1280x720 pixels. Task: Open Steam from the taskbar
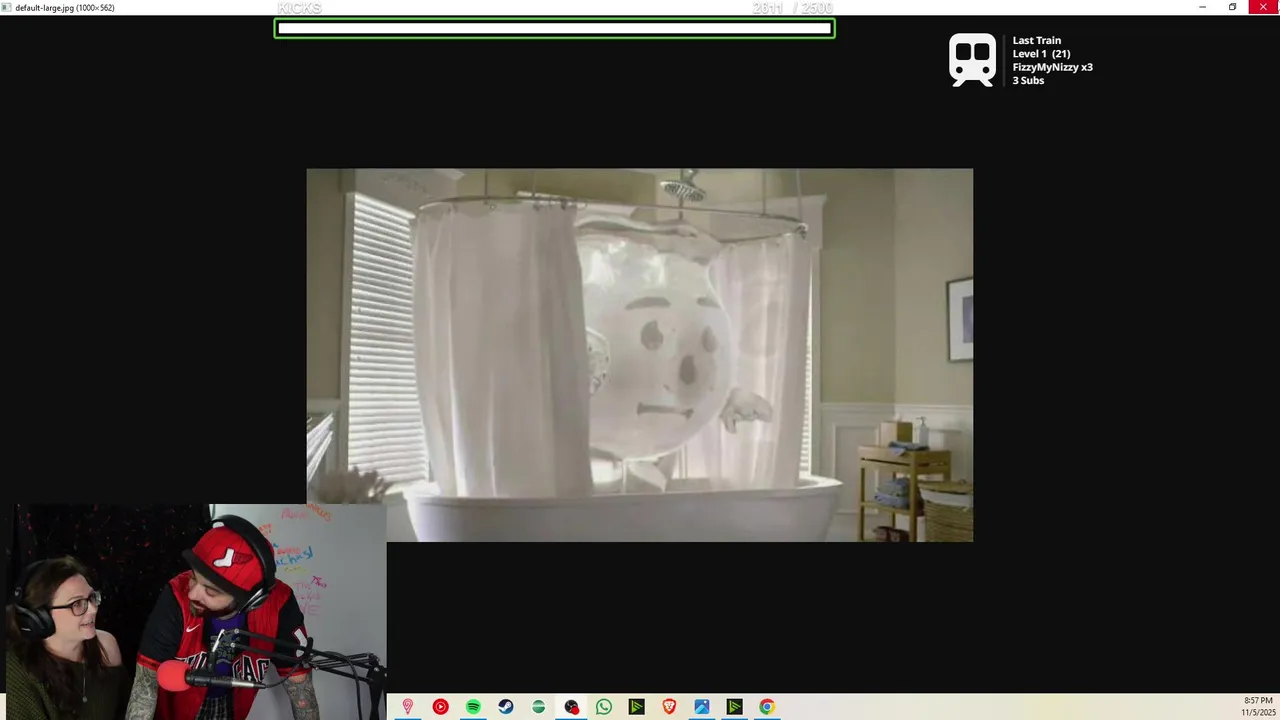click(506, 707)
